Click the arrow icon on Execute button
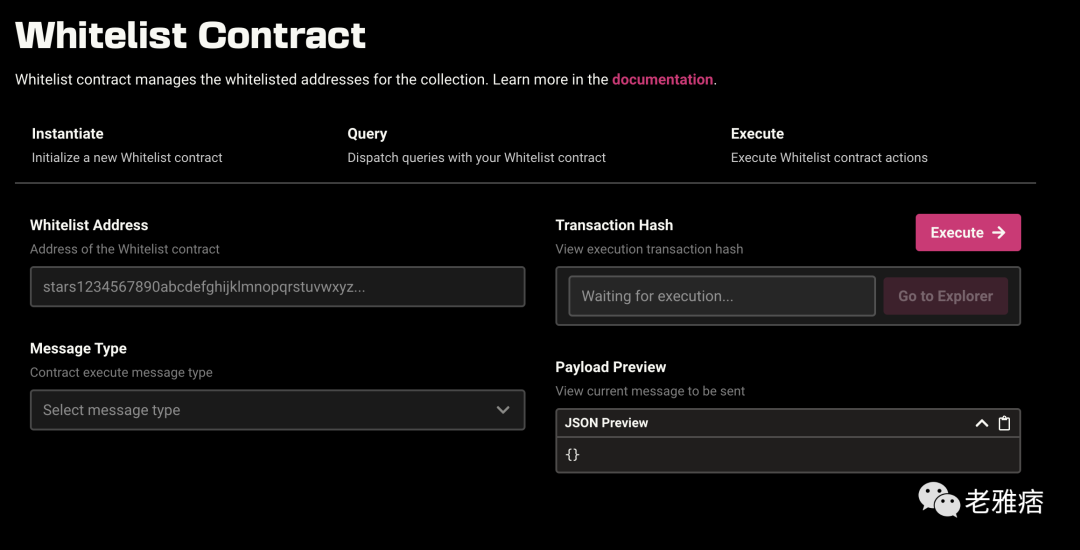Image resolution: width=1080 pixels, height=550 pixels. [999, 233]
